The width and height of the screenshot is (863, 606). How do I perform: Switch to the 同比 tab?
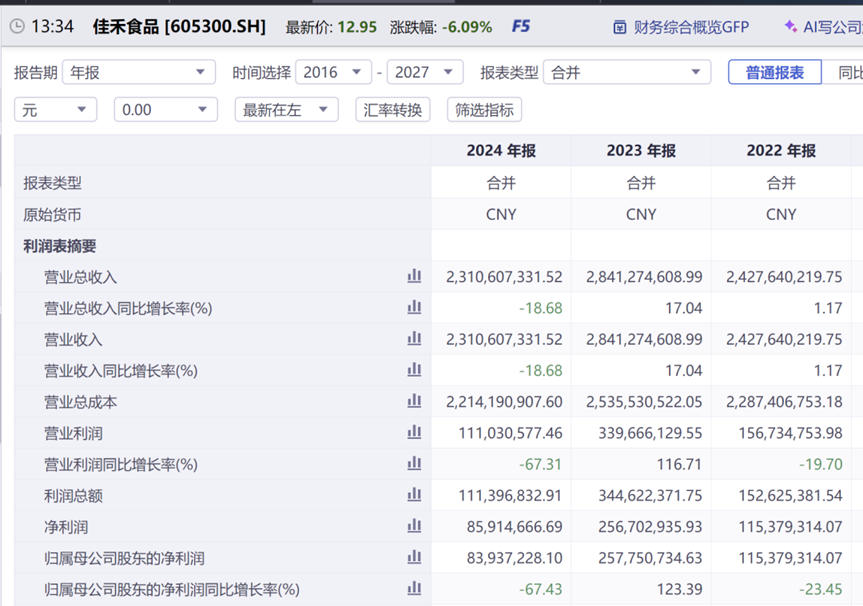847,72
